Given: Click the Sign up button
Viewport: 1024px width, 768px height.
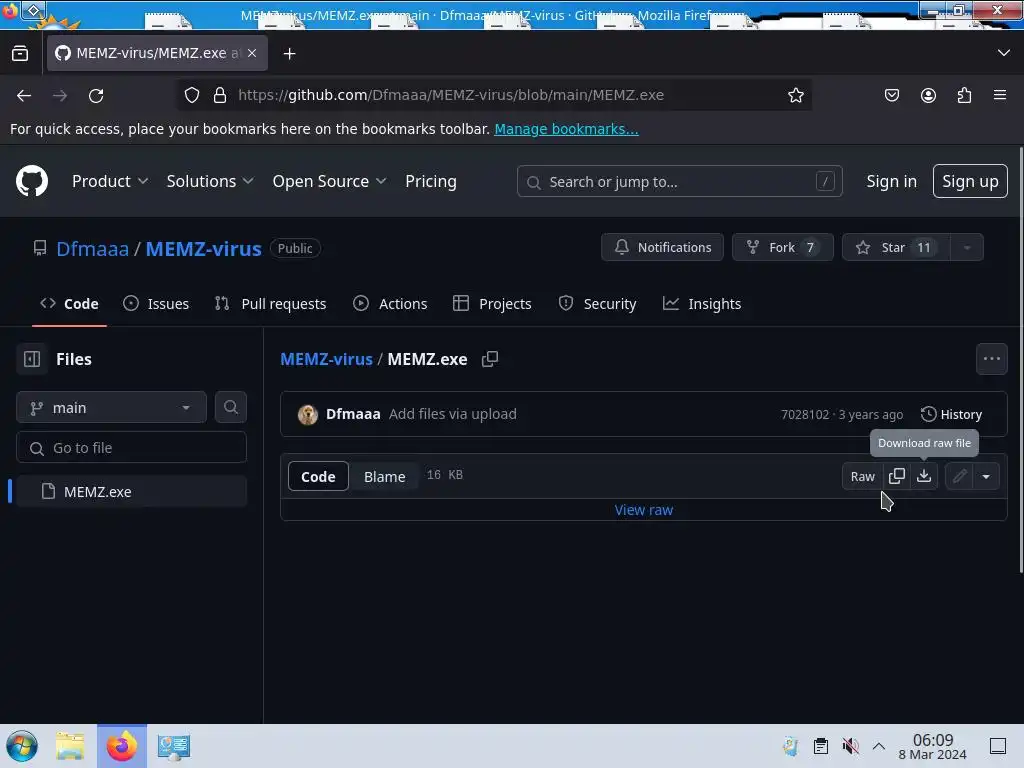Looking at the screenshot, I should click(970, 181).
